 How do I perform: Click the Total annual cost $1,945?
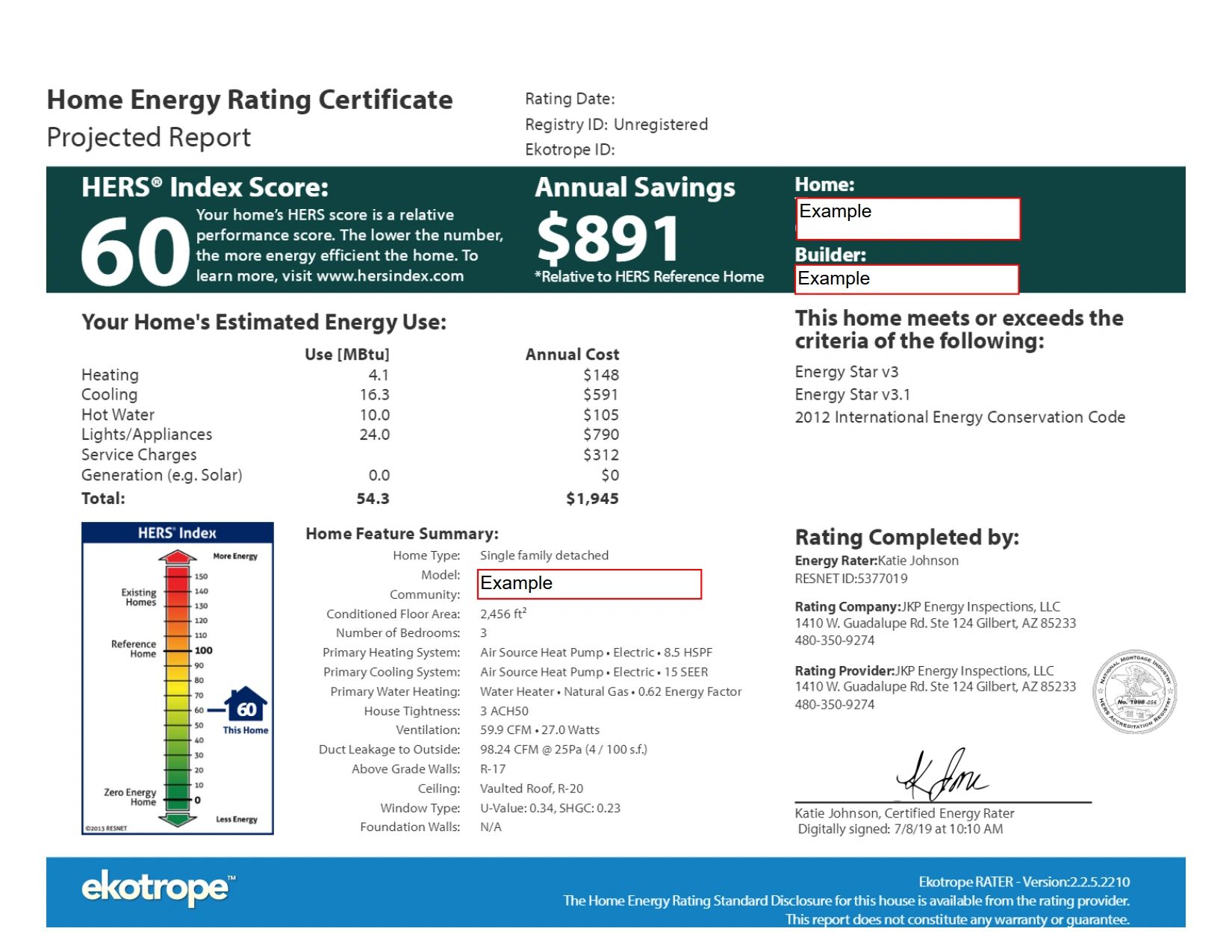coord(592,499)
